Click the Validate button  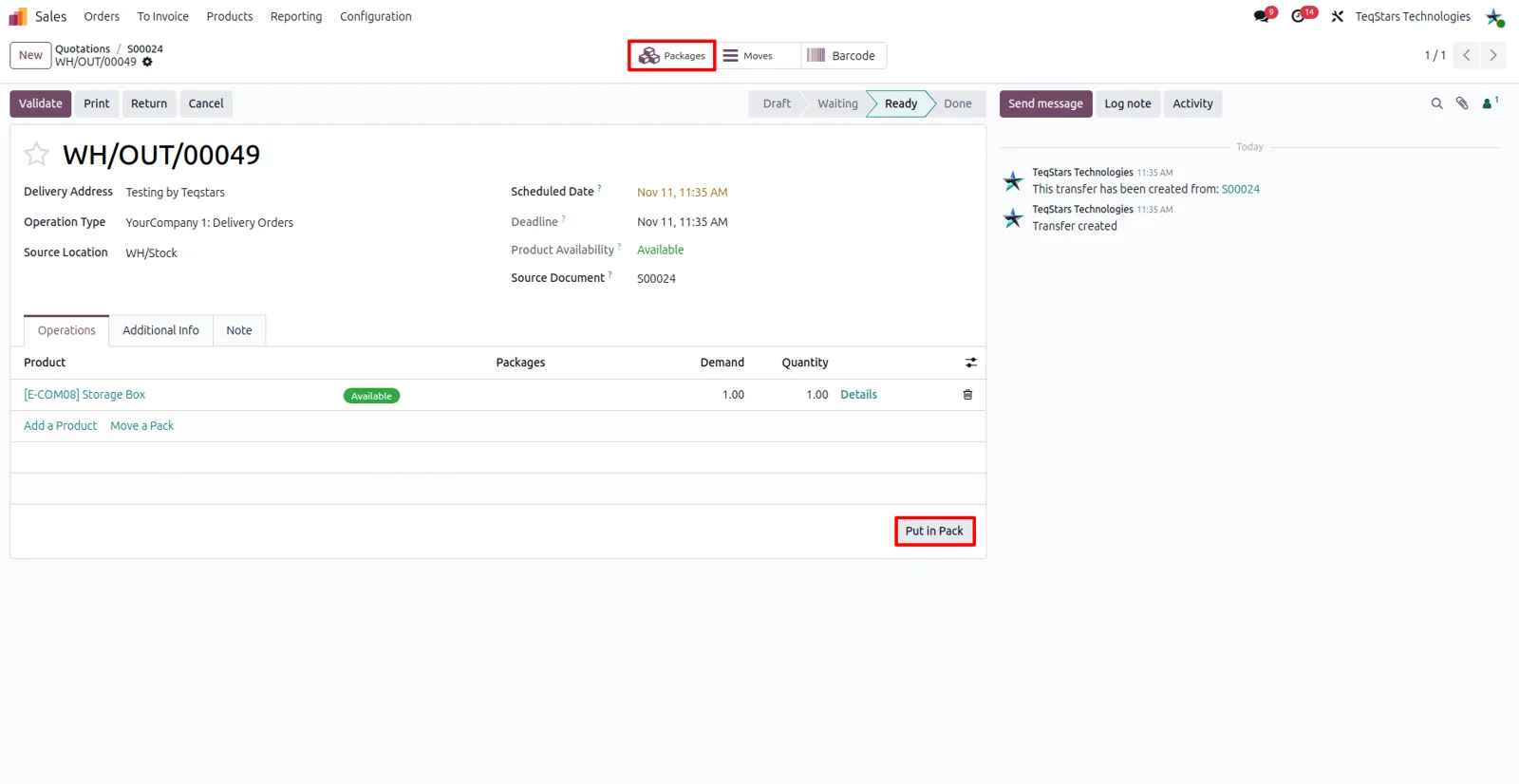41,103
